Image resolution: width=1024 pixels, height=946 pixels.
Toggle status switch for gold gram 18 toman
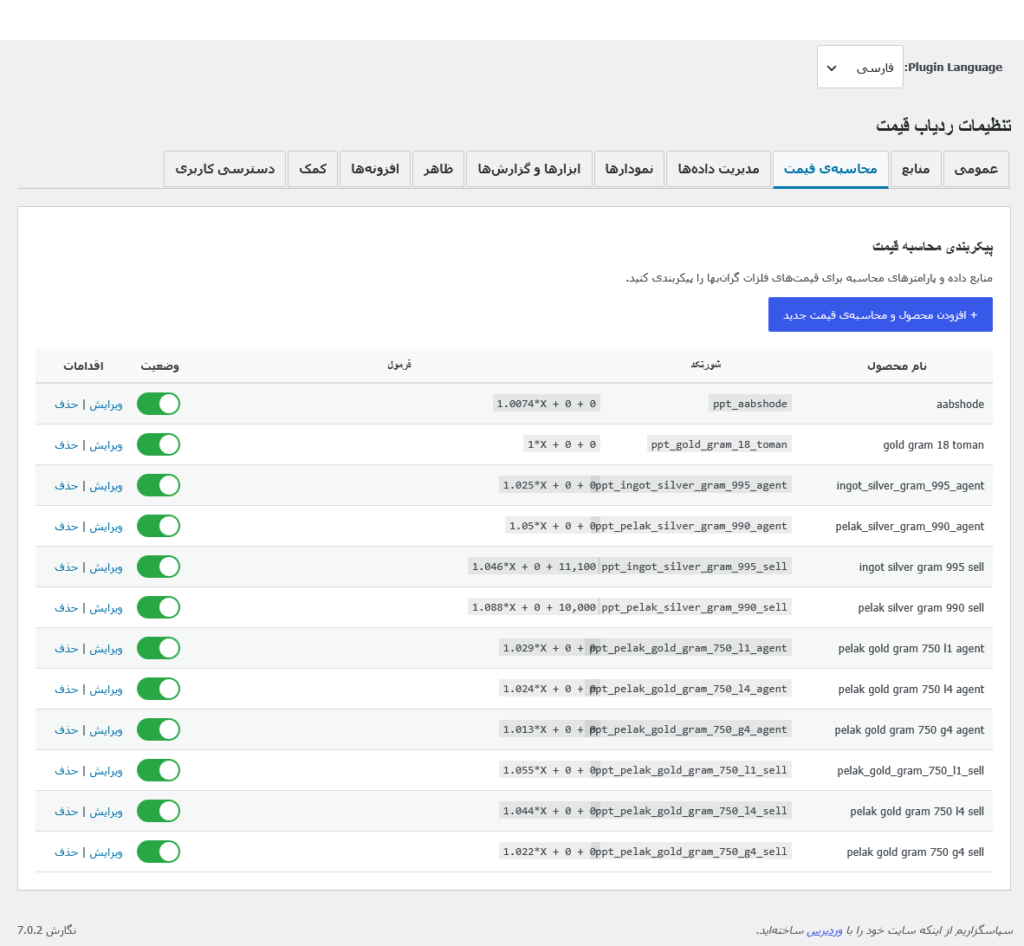[158, 445]
